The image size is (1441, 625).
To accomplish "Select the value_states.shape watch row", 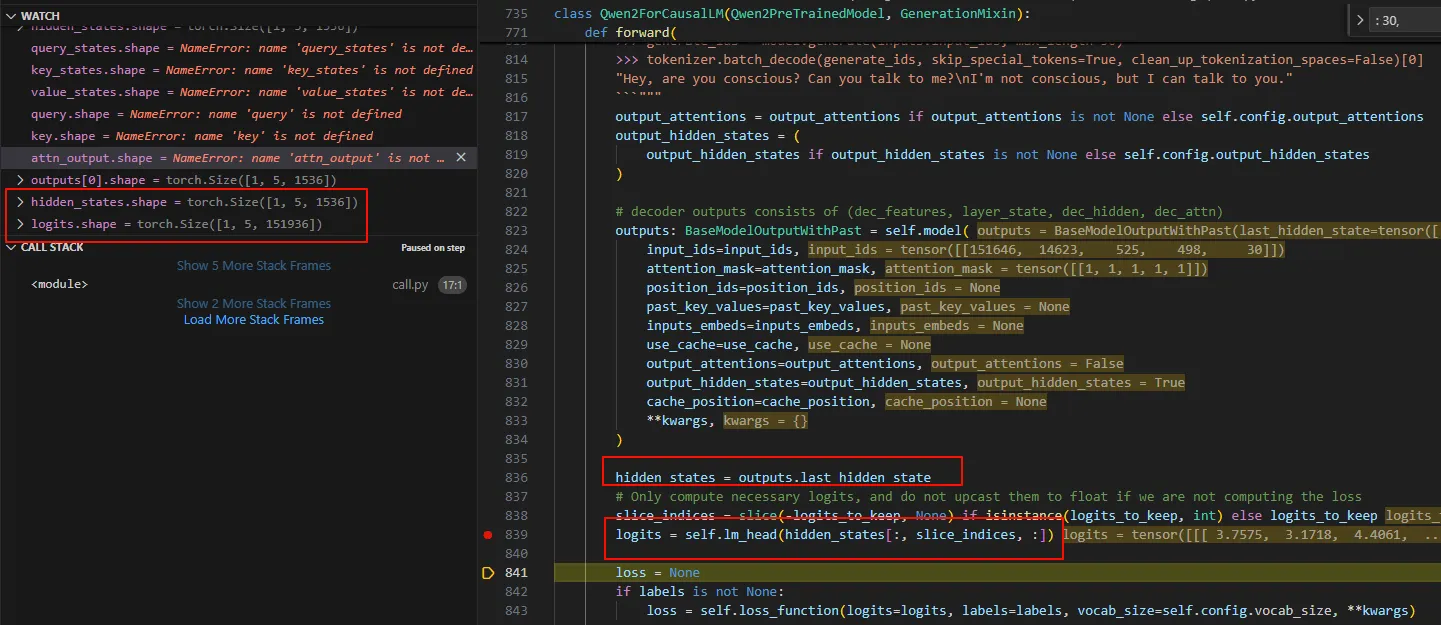I will click(238, 92).
